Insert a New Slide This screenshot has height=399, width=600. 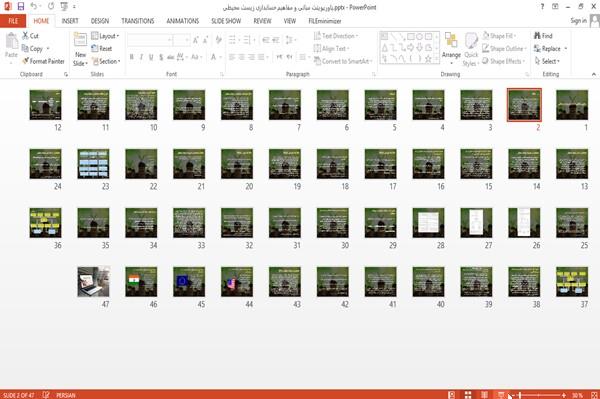click(x=80, y=49)
